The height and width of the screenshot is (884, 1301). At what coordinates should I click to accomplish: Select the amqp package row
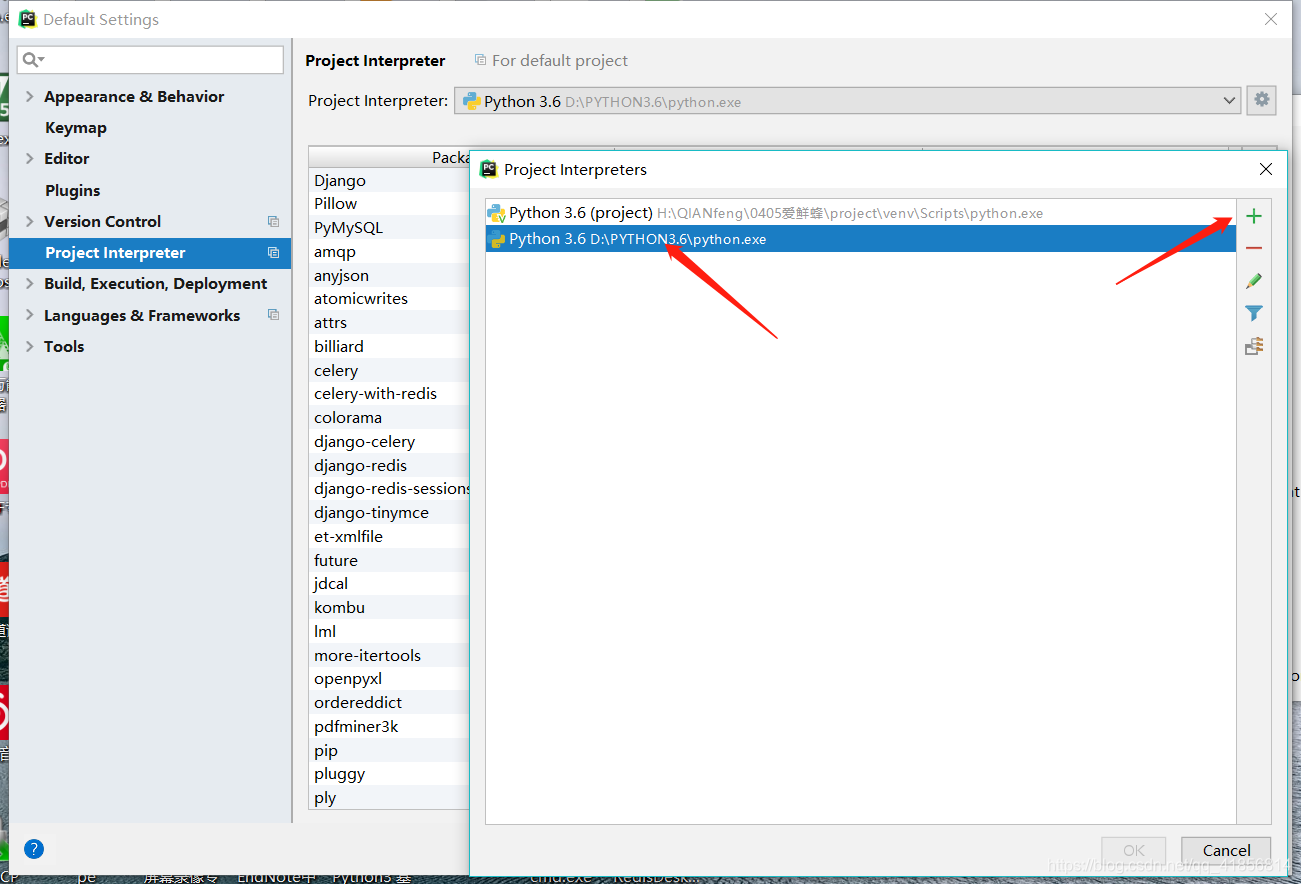click(x=389, y=251)
